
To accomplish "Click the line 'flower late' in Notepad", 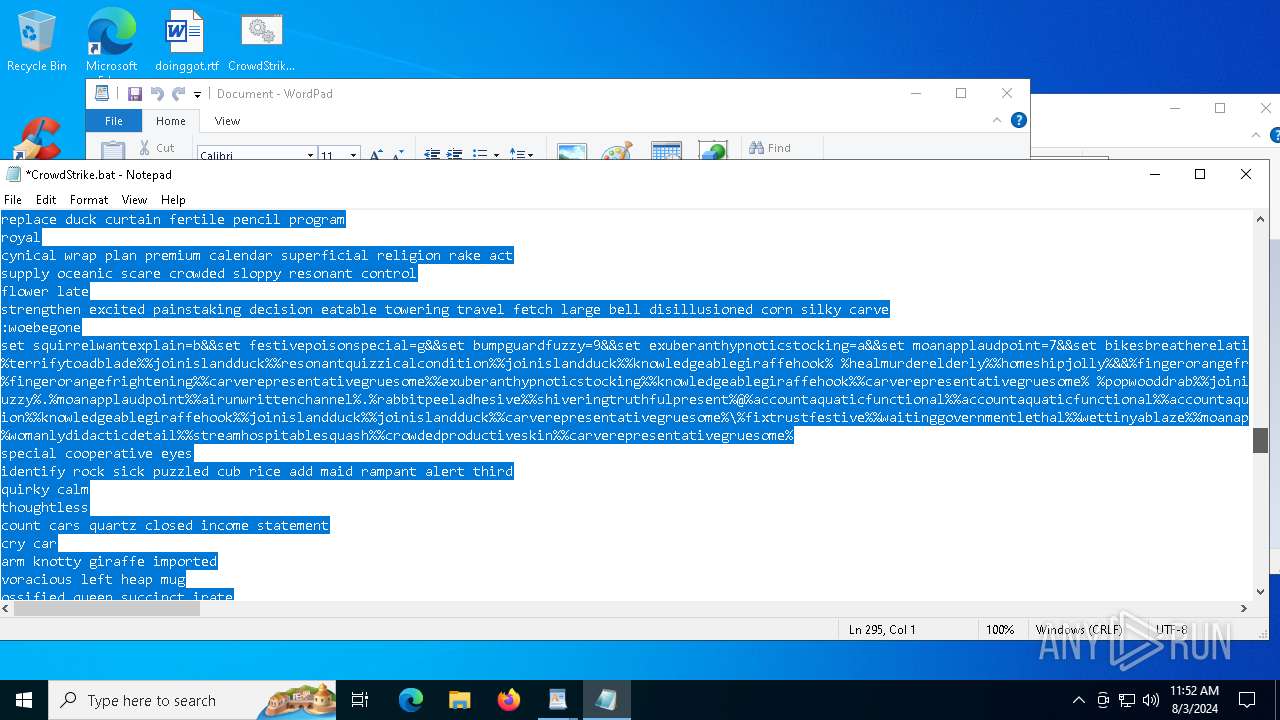I will tap(45, 291).
